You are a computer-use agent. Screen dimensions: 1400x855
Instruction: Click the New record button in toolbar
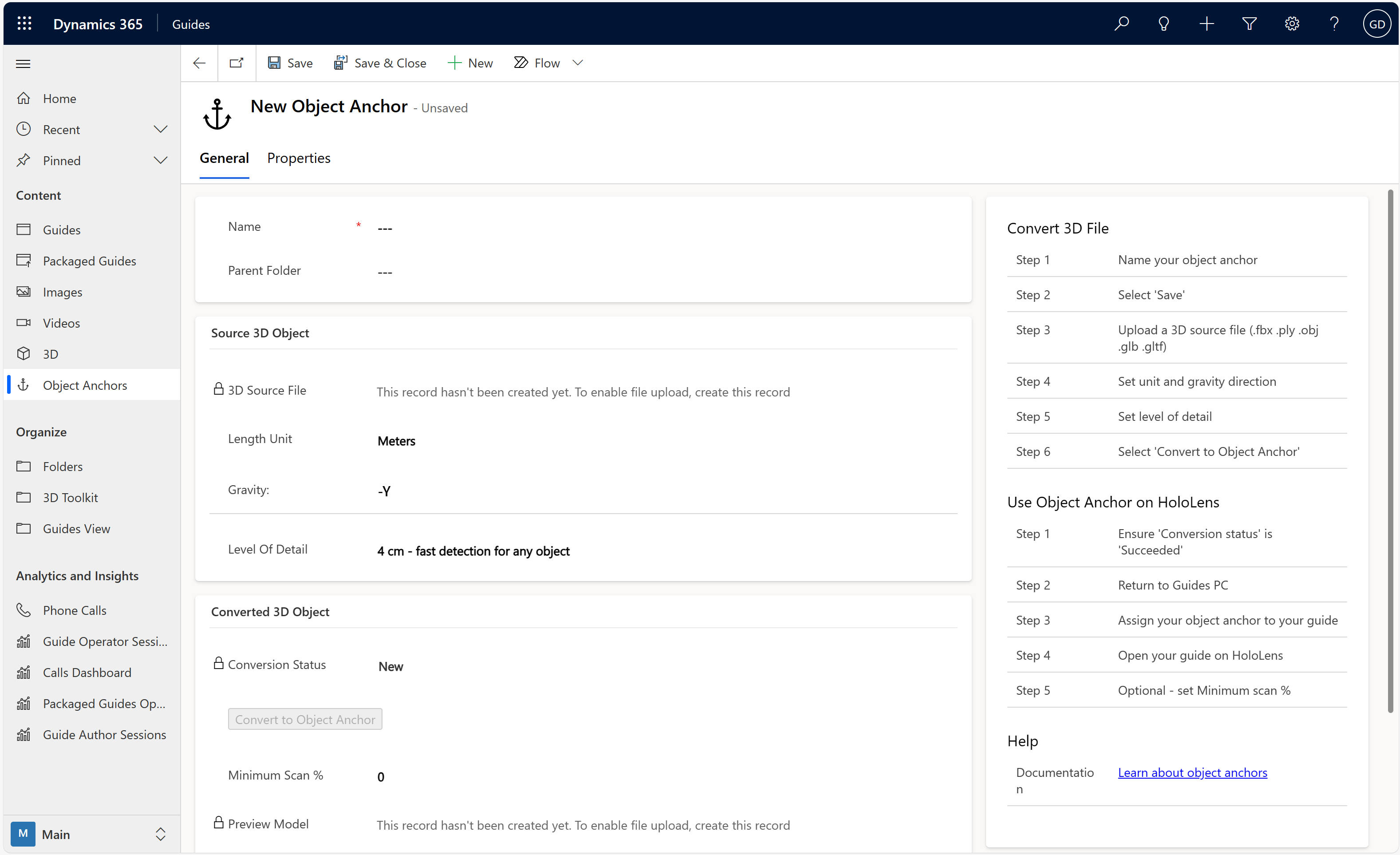coord(470,62)
